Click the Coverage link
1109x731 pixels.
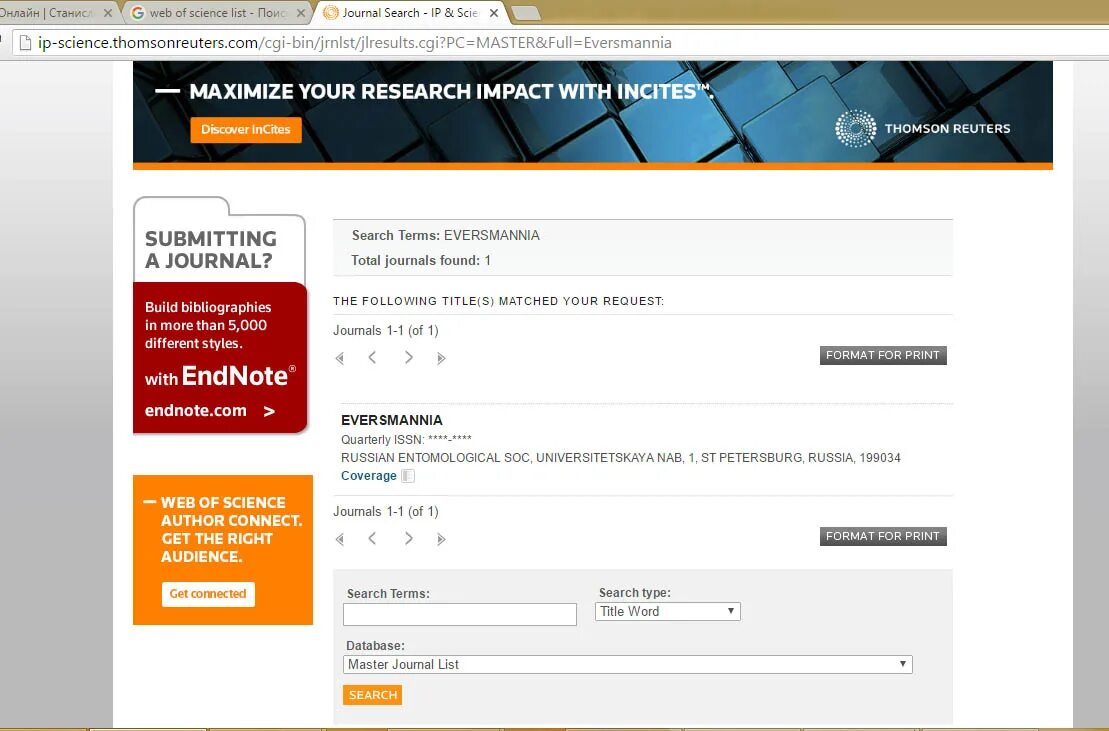pyautogui.click(x=370, y=475)
